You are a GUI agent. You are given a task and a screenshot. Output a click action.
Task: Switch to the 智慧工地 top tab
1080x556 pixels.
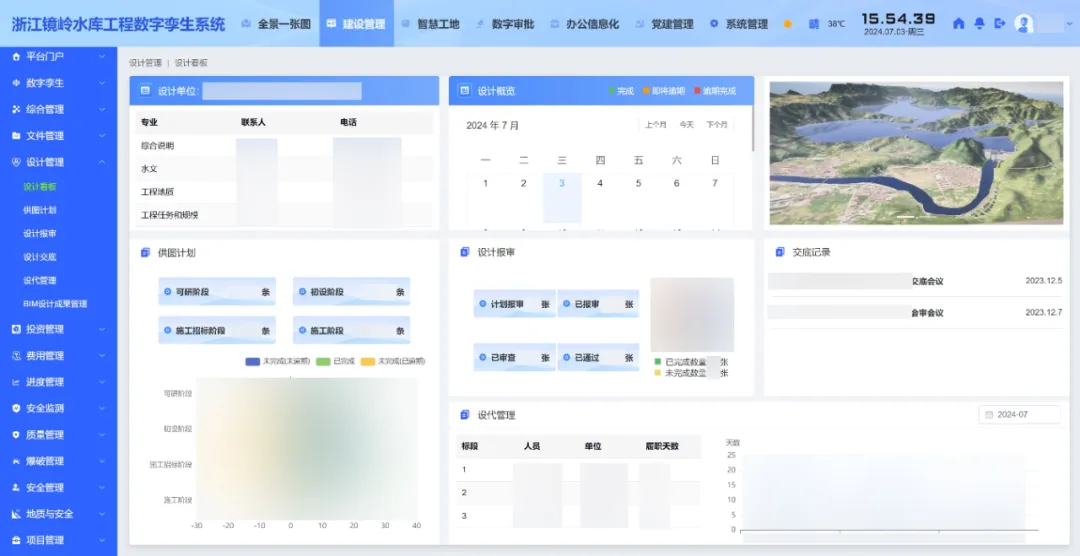(430, 24)
